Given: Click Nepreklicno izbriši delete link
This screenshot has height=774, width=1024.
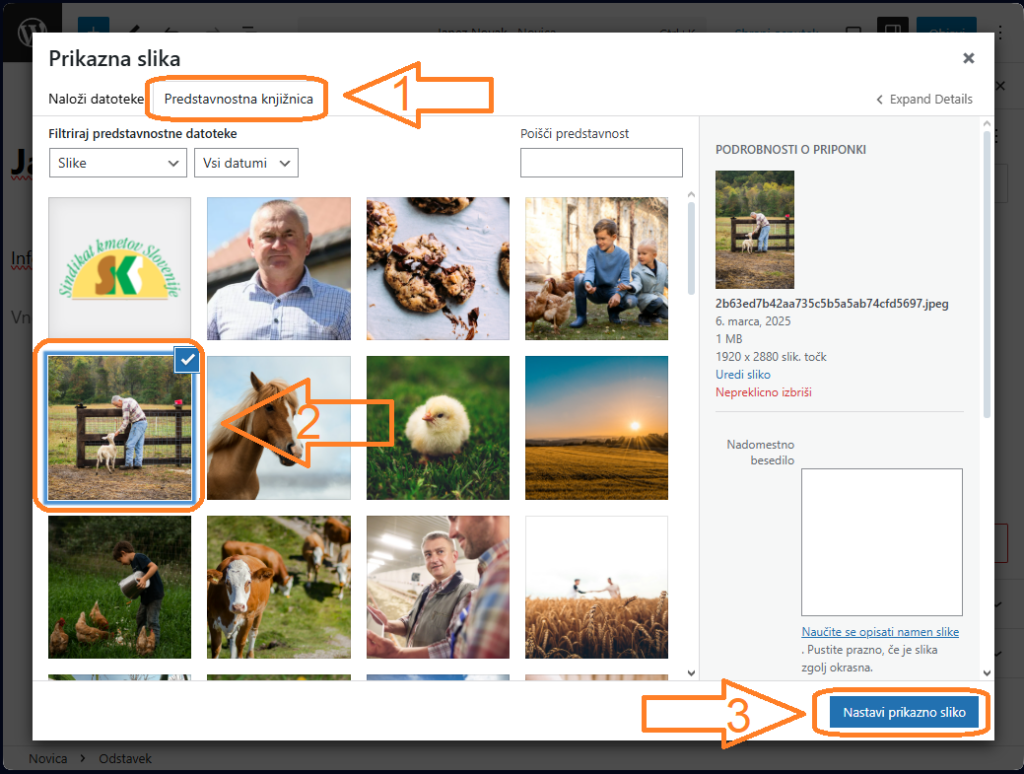Looking at the screenshot, I should click(763, 392).
